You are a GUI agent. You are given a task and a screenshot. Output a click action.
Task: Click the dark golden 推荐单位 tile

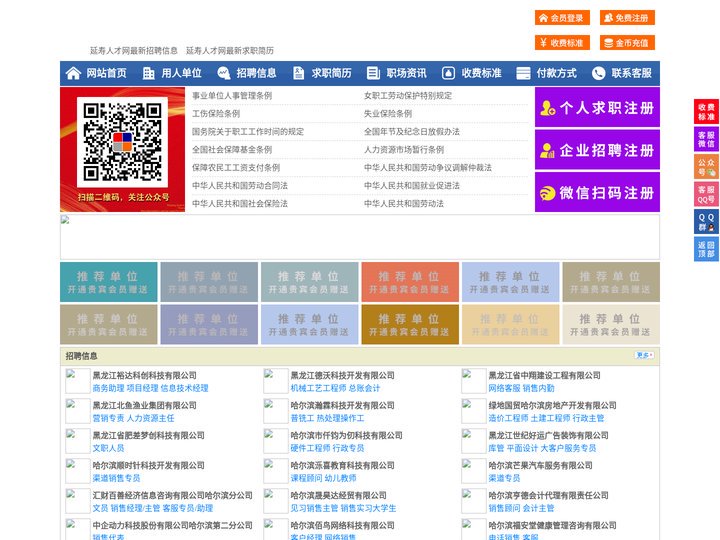(x=410, y=325)
